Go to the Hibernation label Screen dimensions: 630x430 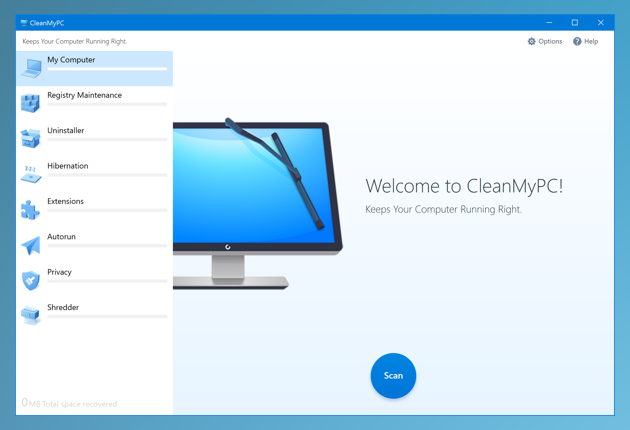pyautogui.click(x=68, y=166)
